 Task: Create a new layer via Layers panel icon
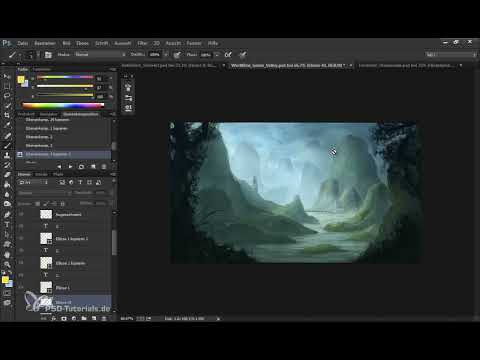94,319
